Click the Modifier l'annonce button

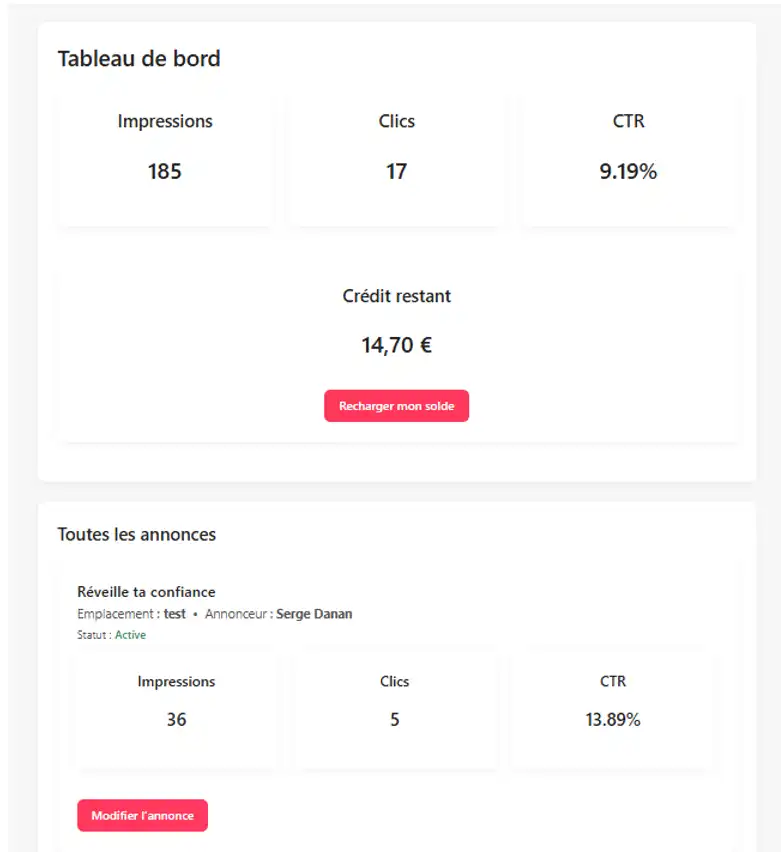(142, 815)
